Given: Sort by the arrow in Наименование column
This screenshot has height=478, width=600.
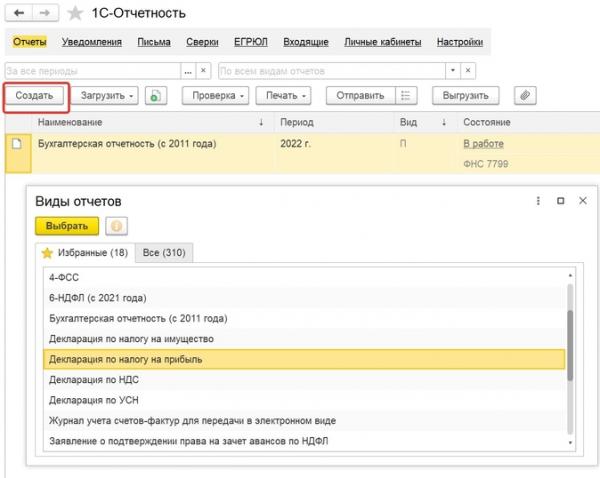Looking at the screenshot, I should pyautogui.click(x=261, y=122).
